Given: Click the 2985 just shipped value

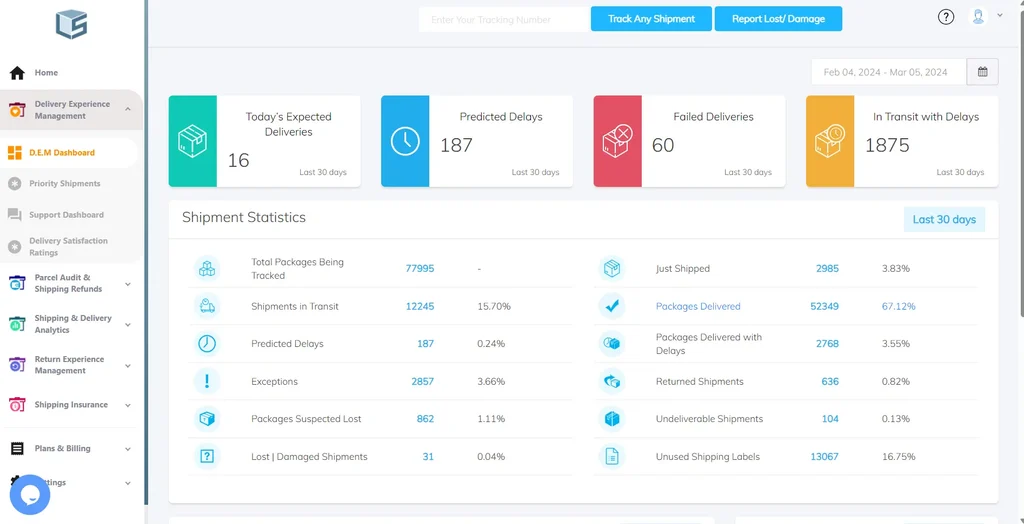Looking at the screenshot, I should (827, 269).
